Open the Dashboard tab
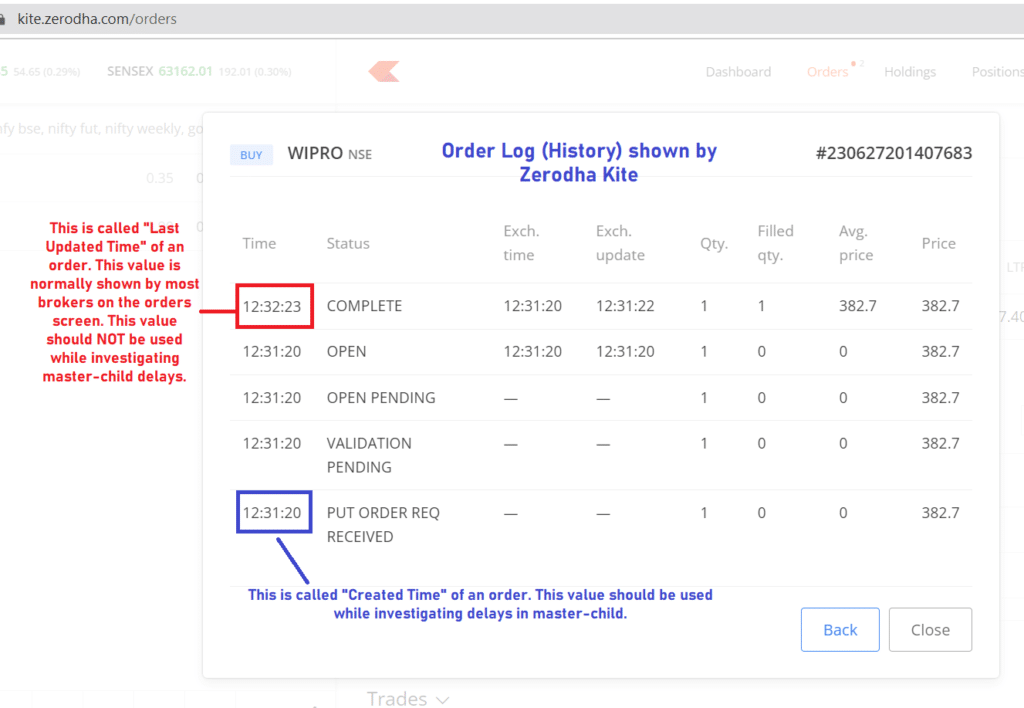Image resolution: width=1024 pixels, height=708 pixels. (738, 72)
